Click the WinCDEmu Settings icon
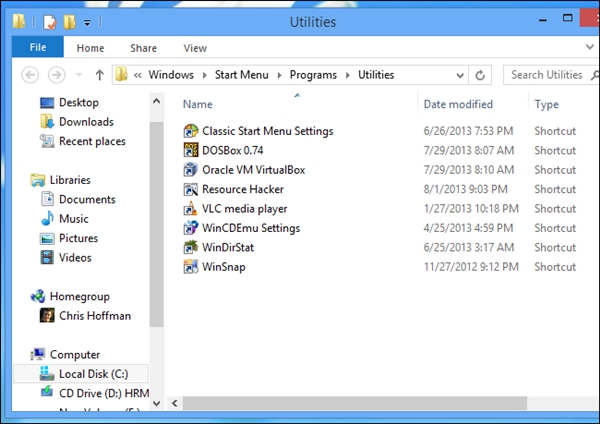The image size is (600, 424). coord(191,228)
